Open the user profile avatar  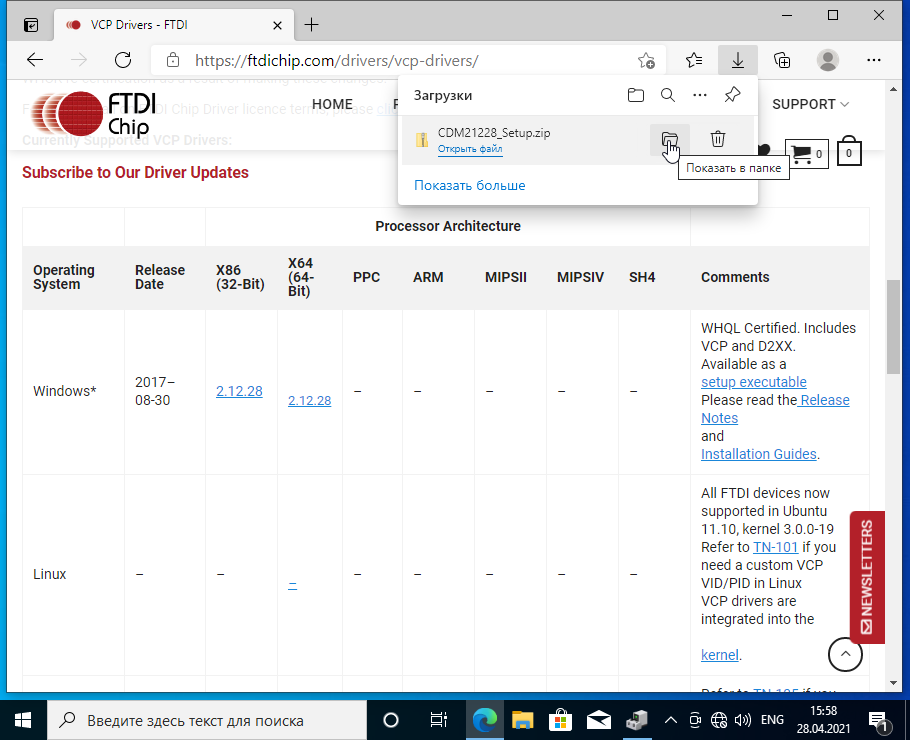tap(828, 60)
